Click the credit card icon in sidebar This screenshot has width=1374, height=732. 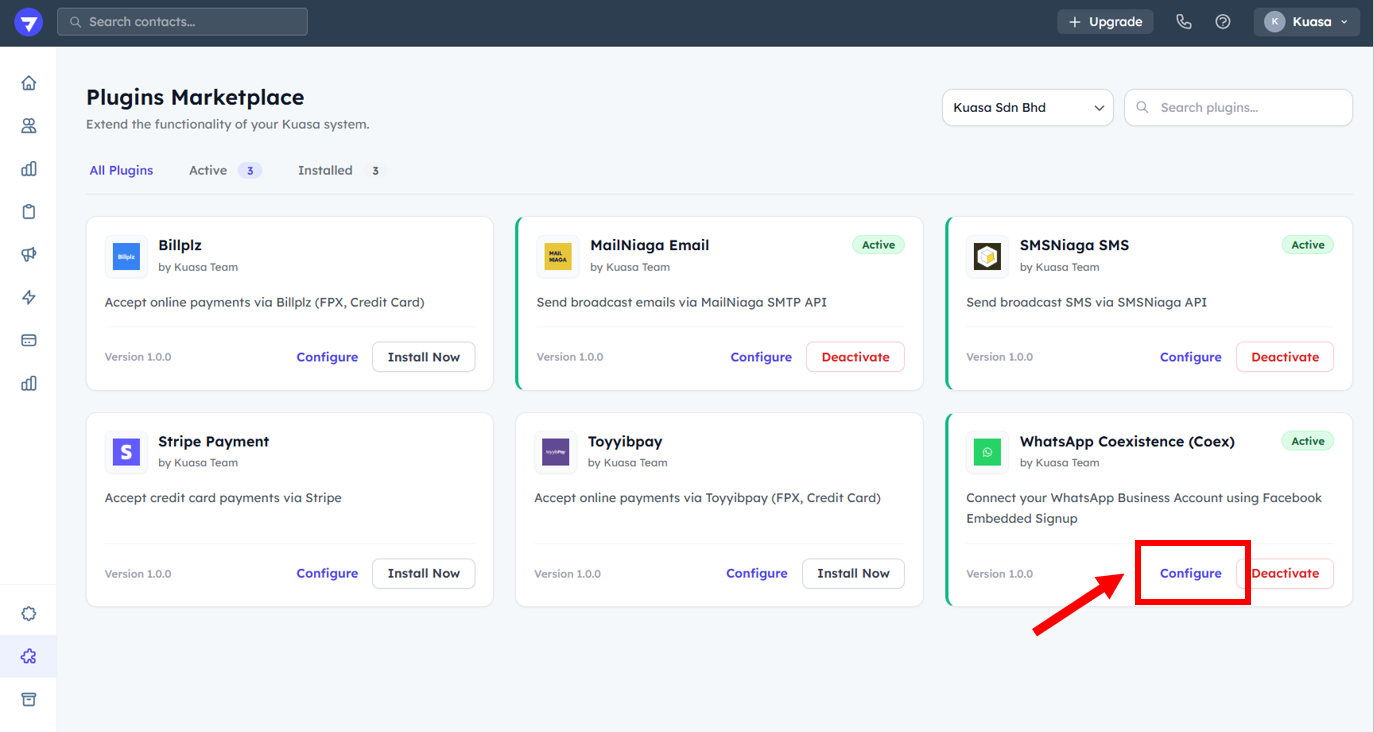[29, 340]
